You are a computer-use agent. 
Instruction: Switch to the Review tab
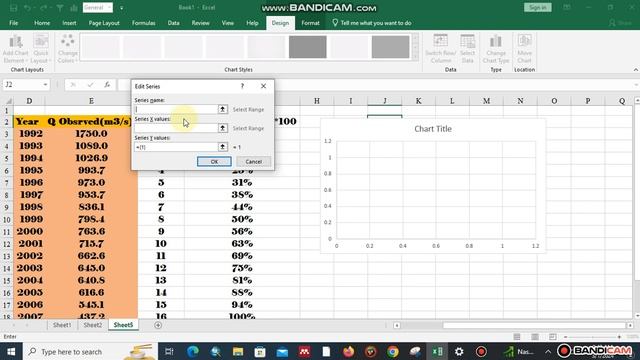pos(200,23)
